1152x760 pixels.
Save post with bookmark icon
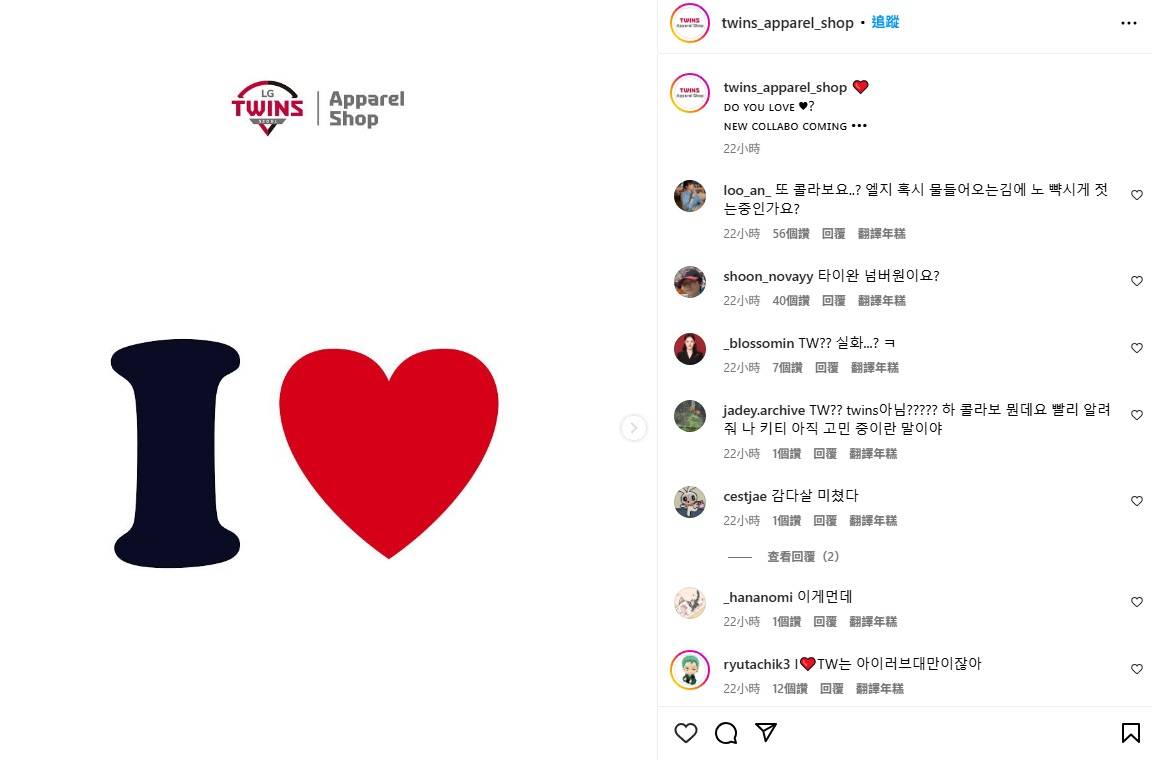(1130, 733)
